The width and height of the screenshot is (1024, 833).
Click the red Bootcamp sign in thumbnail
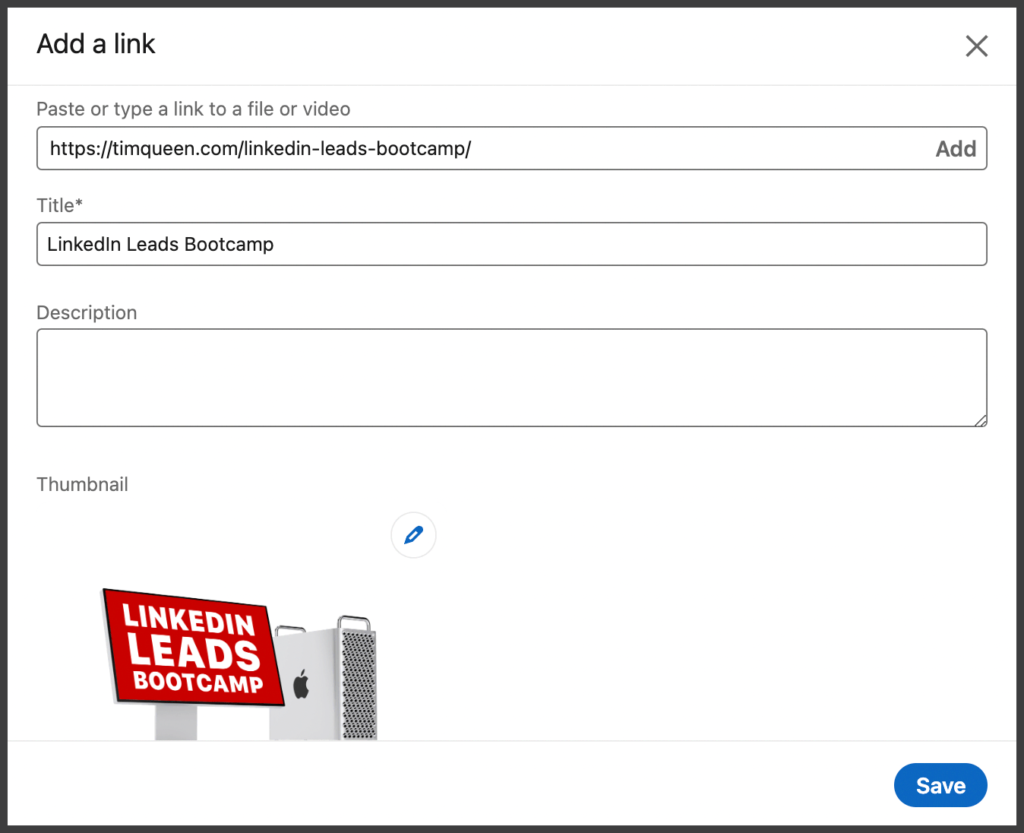[x=190, y=648]
